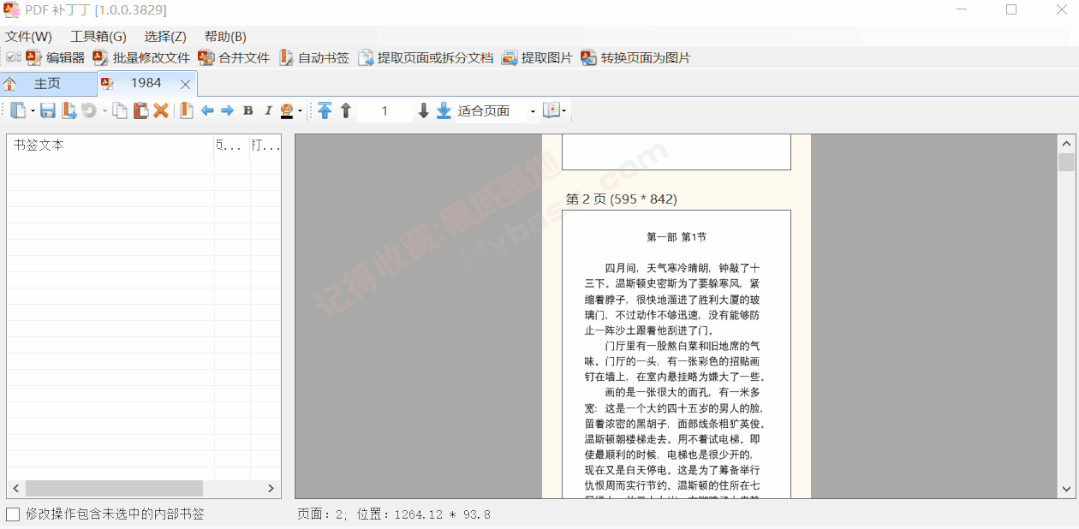This screenshot has height=529, width=1079.
Task: Click document view scroll down arrow
Action: (1067, 488)
